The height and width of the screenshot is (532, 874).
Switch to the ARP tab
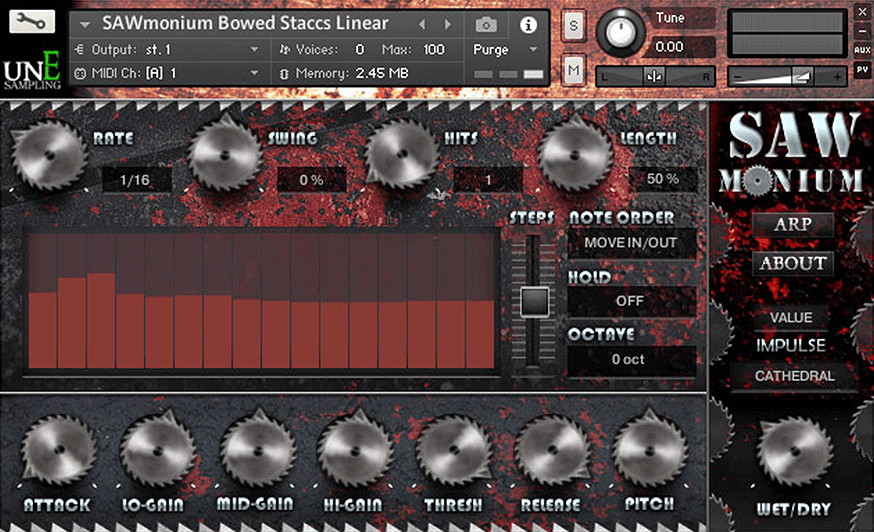tap(792, 225)
